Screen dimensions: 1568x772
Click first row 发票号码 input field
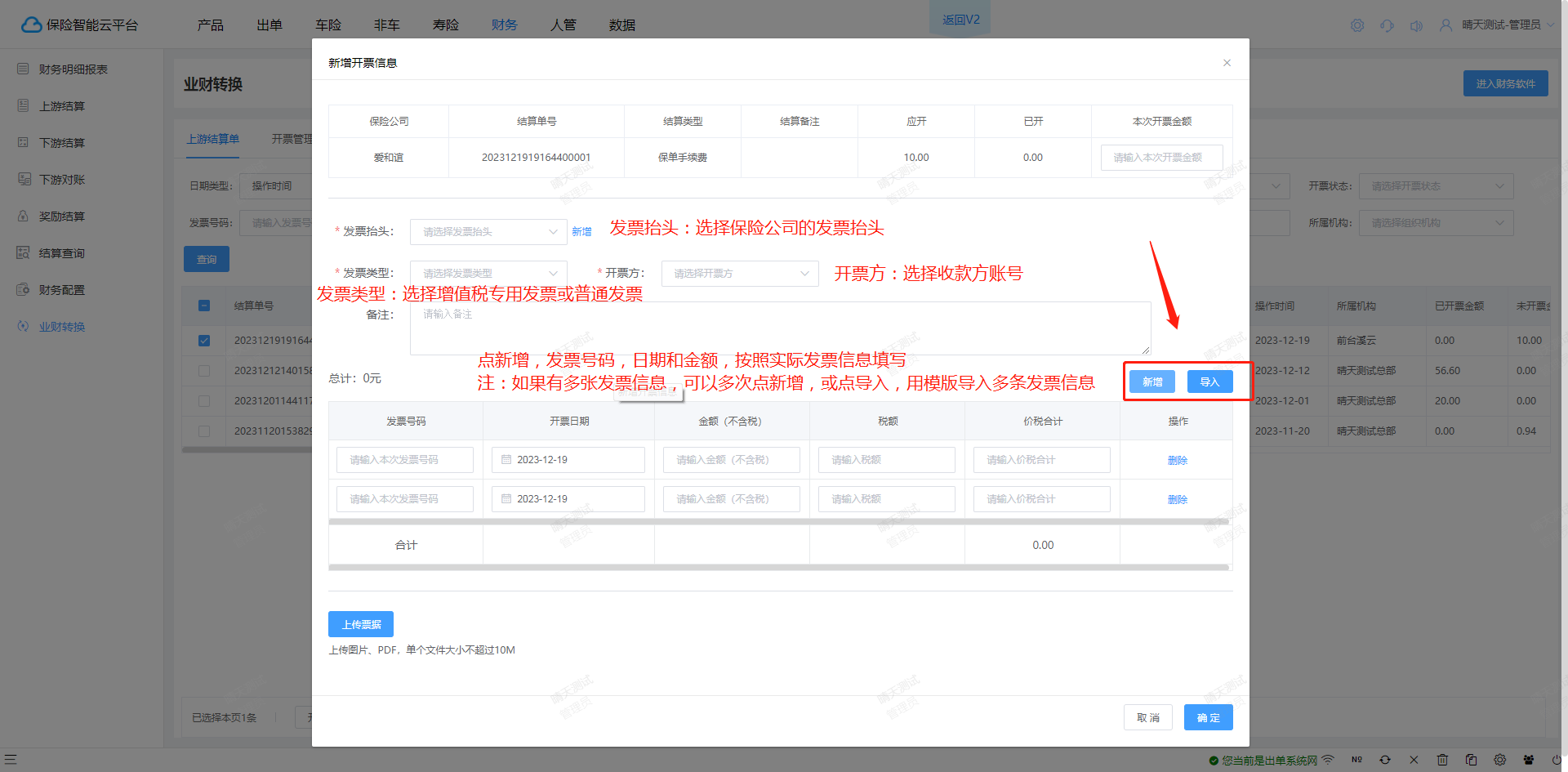(405, 460)
